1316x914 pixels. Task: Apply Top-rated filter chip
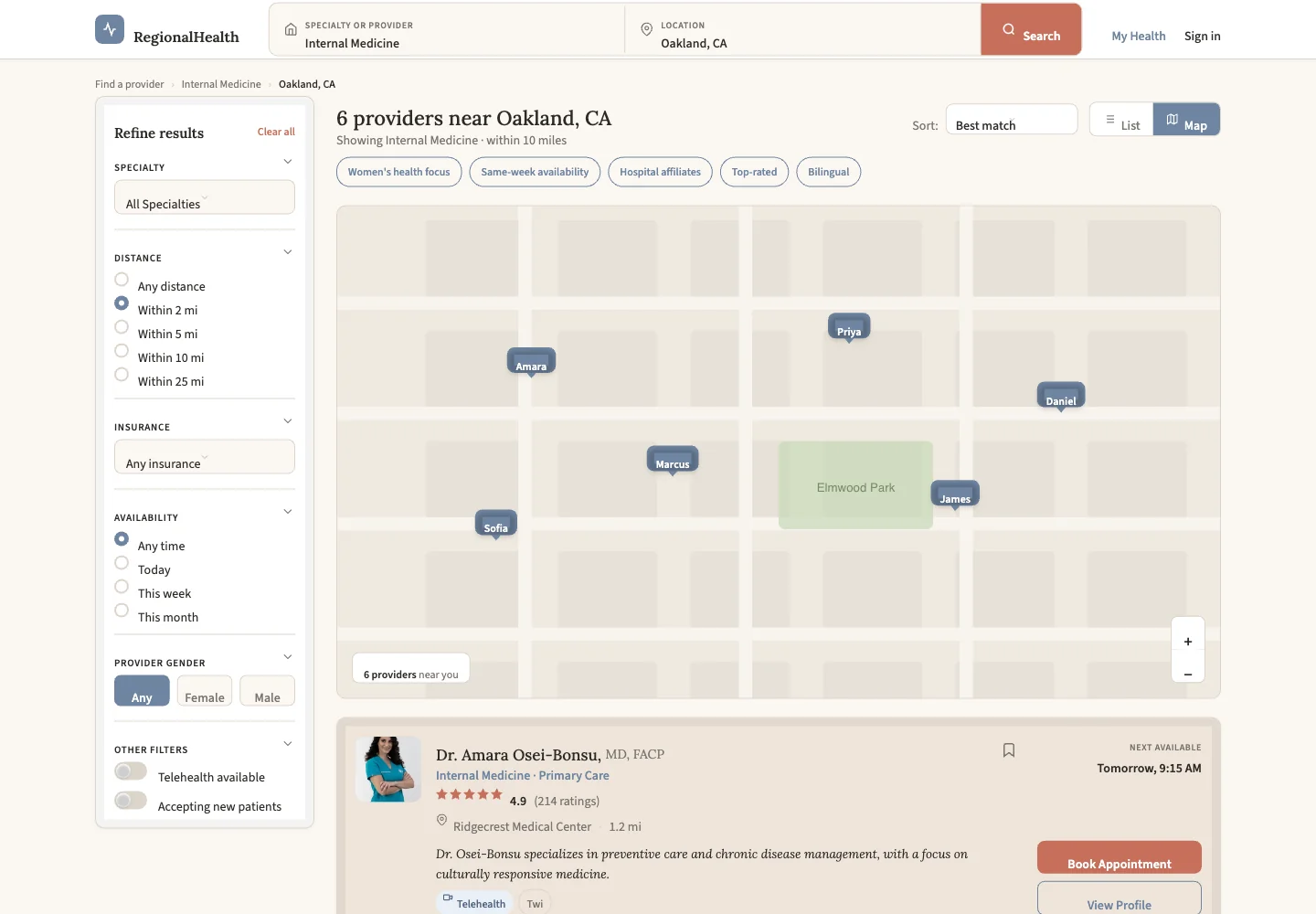tap(754, 172)
